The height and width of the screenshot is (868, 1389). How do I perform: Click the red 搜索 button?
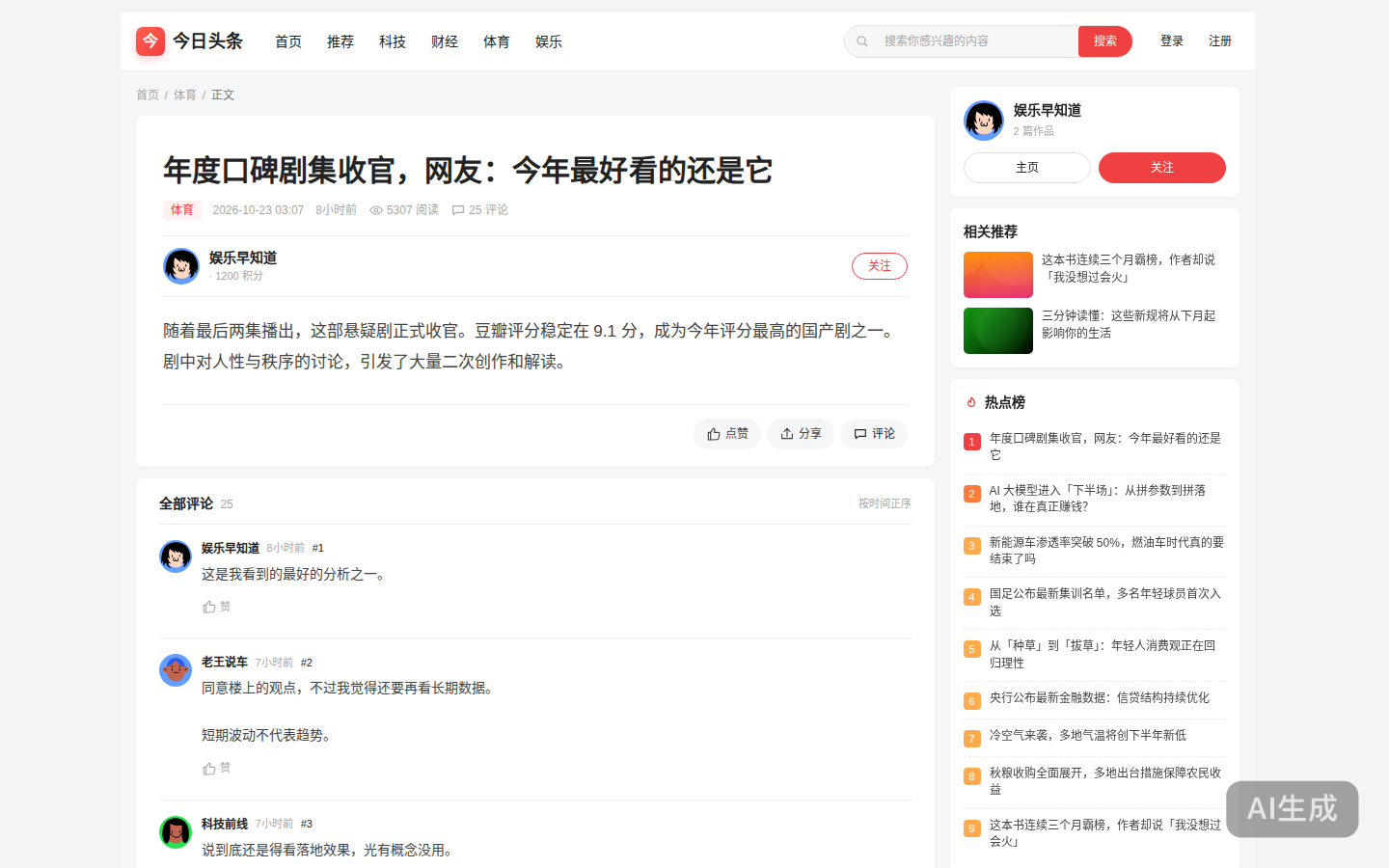click(1105, 41)
